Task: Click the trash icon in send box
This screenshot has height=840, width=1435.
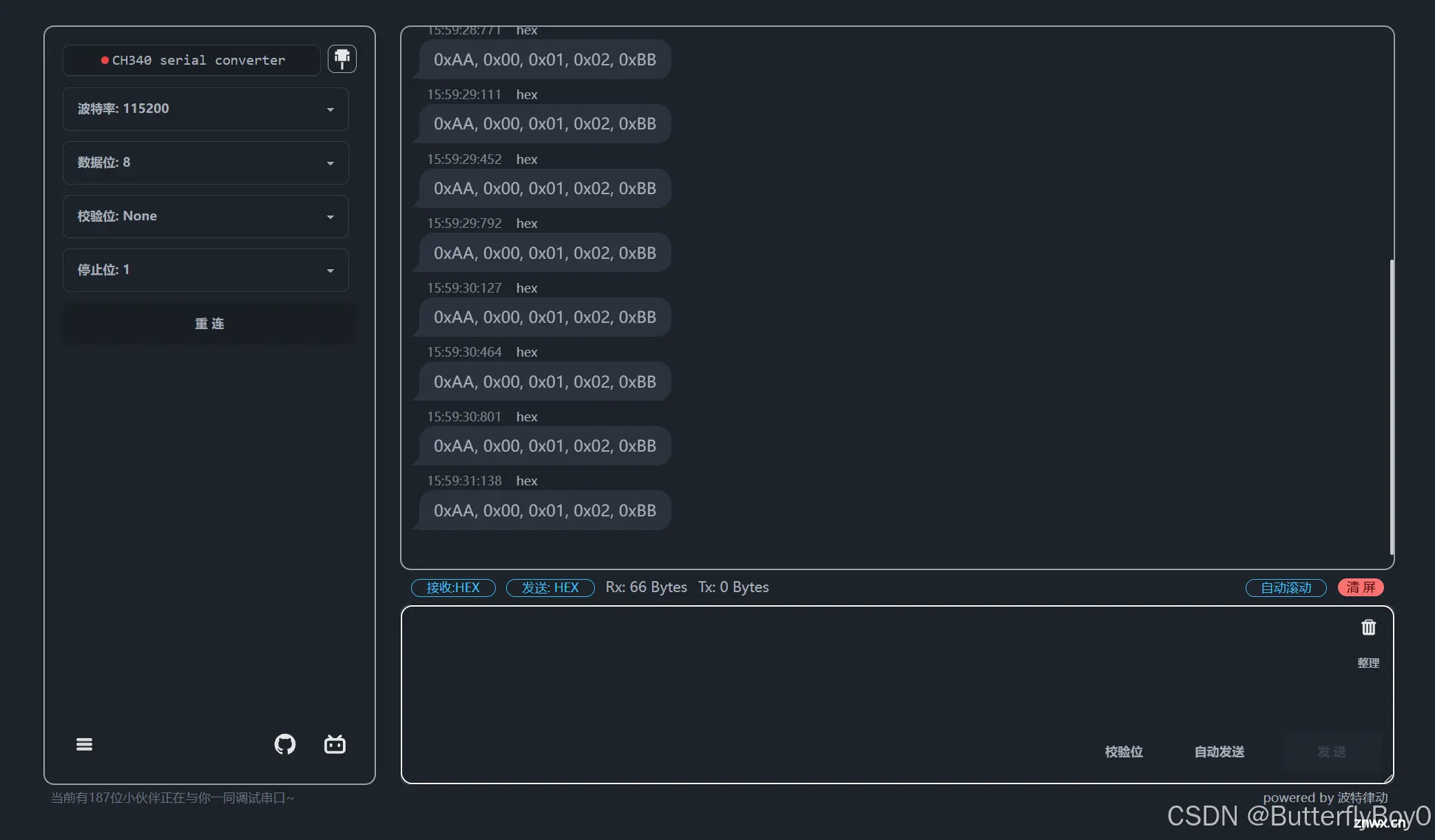Action: (1368, 627)
